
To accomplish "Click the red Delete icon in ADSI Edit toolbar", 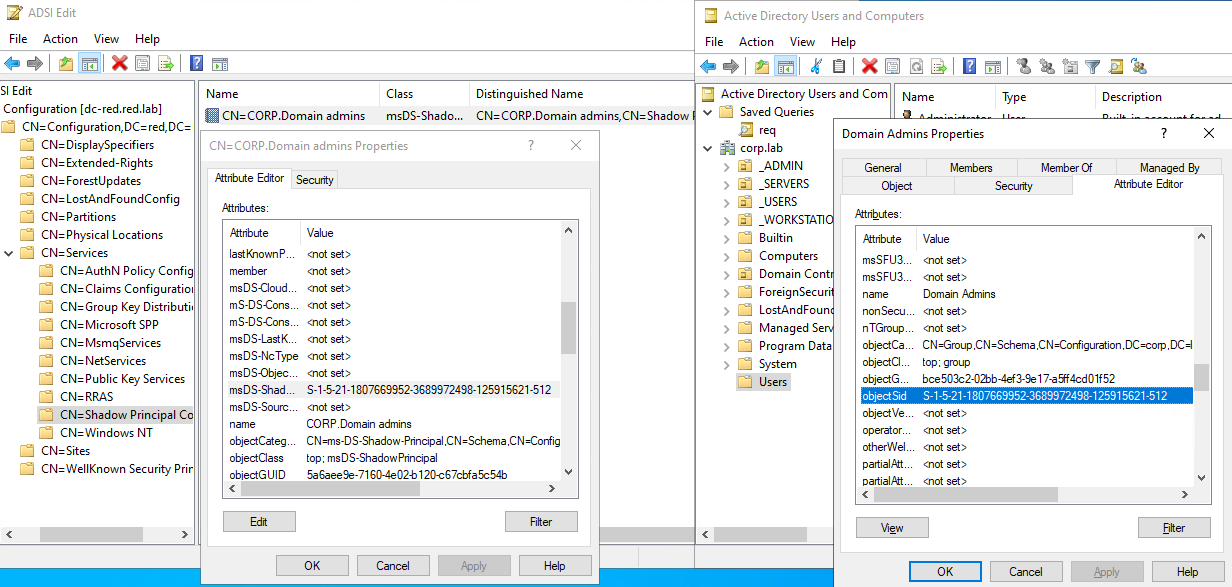I will (x=119, y=64).
